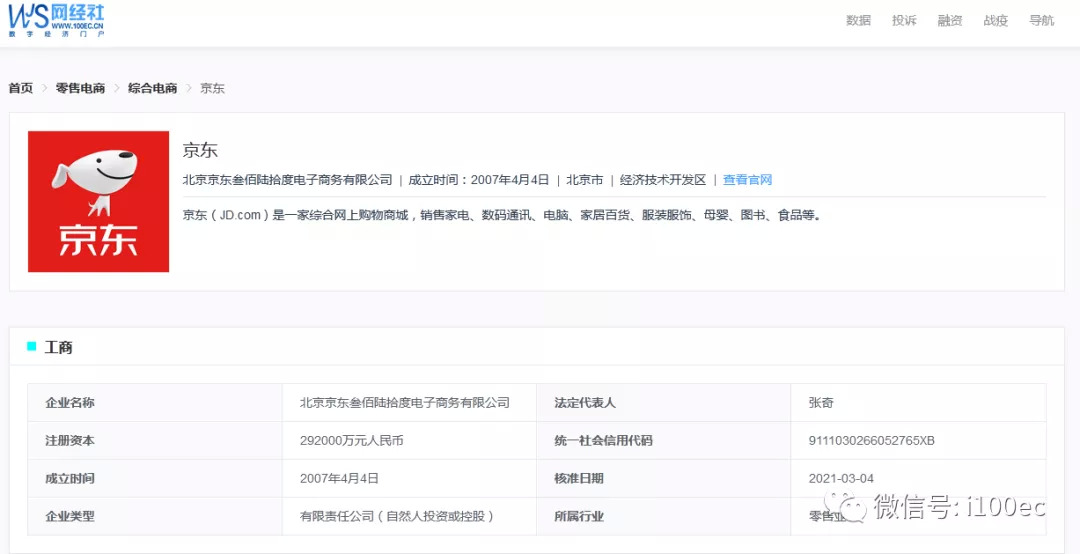Go to the 融资 section
The width and height of the screenshot is (1080, 554).
[x=950, y=20]
